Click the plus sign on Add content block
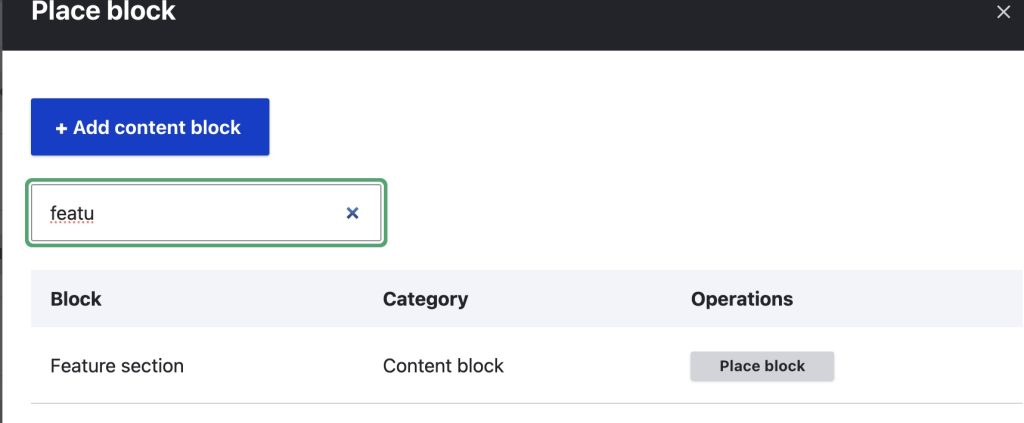The height and width of the screenshot is (423, 1024). [x=61, y=128]
